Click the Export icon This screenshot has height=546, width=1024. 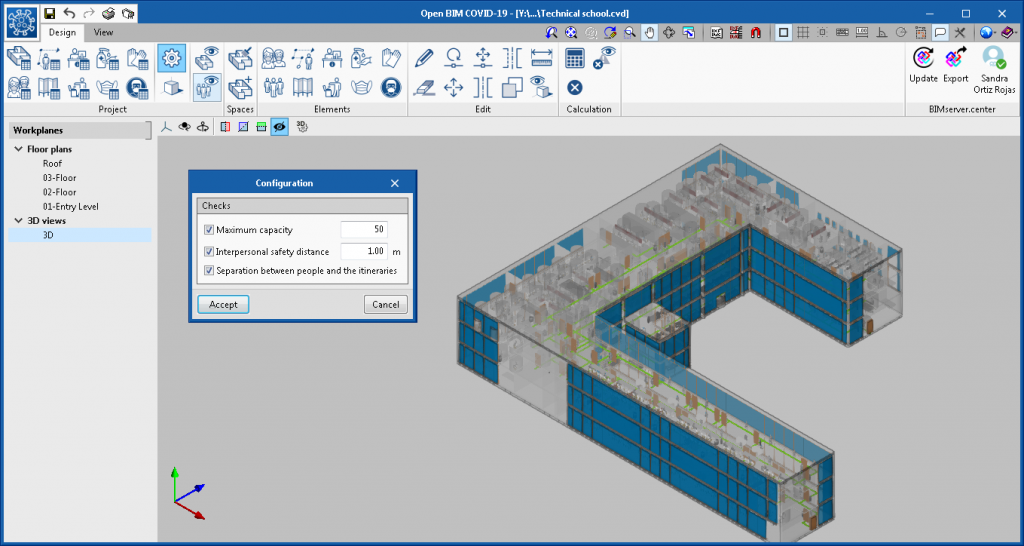click(x=955, y=58)
